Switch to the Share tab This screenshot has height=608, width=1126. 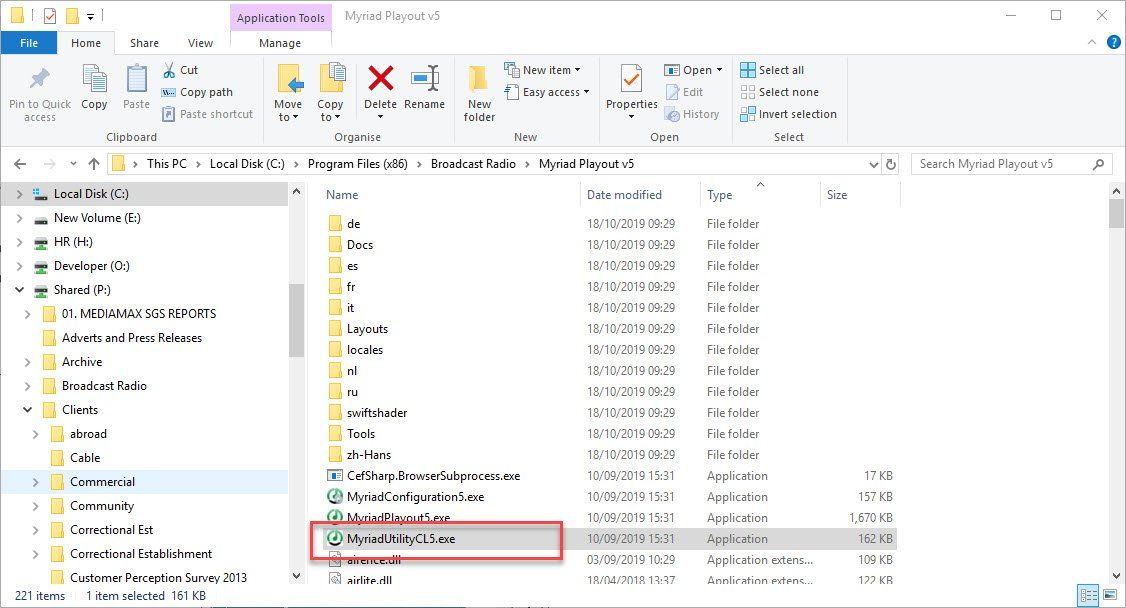144,43
